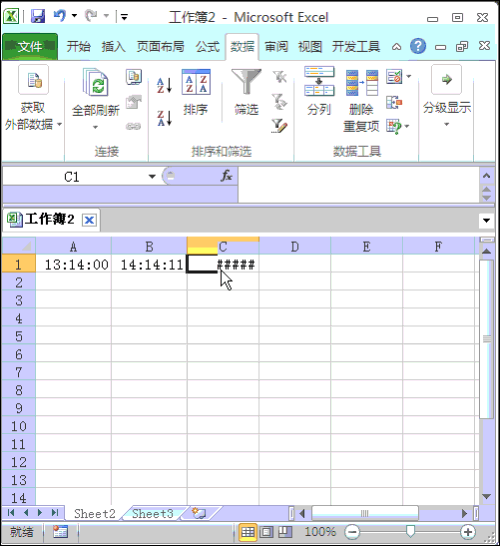Sort ascending with the A-Z icon
Viewport: 500px width, 546px height.
coord(164,85)
